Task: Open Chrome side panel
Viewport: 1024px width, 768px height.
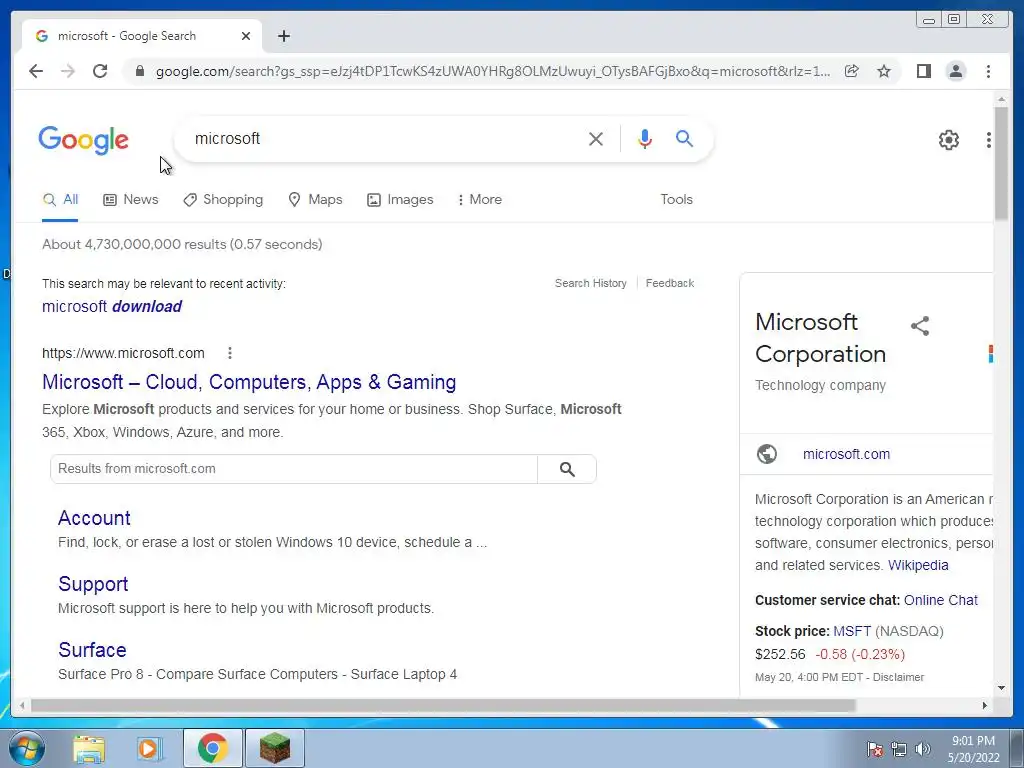Action: (x=923, y=71)
